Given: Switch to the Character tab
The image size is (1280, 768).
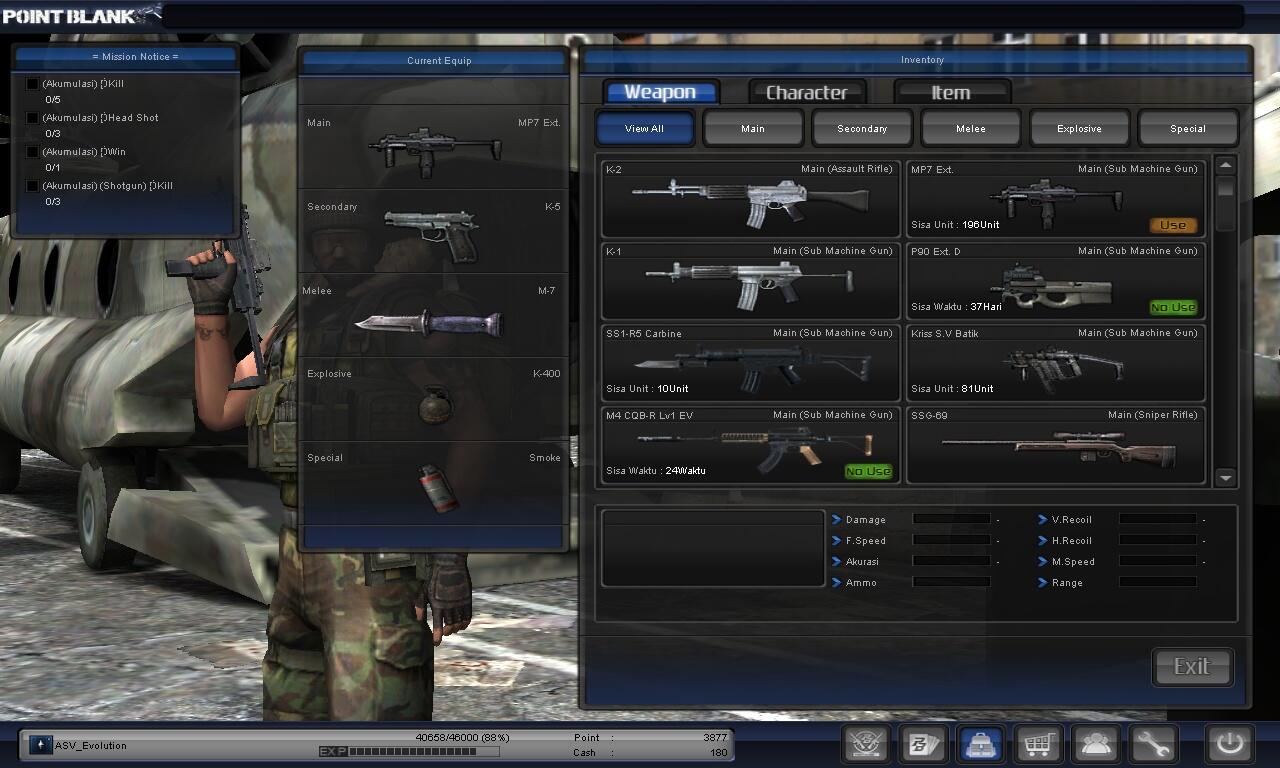Looking at the screenshot, I should [806, 92].
